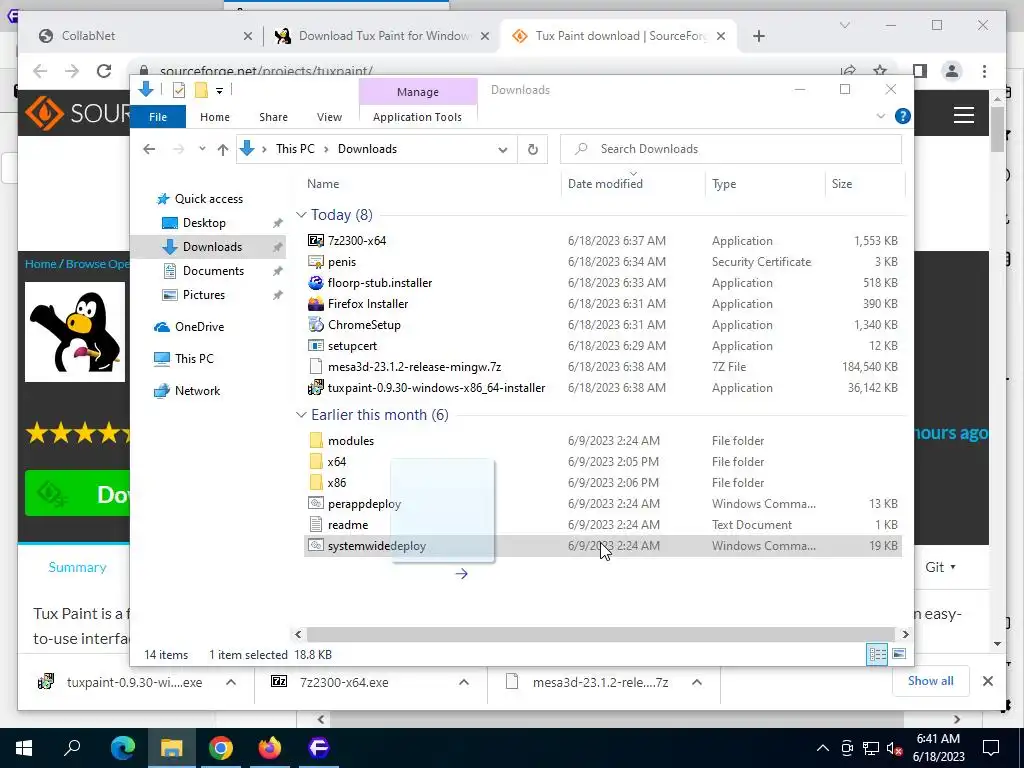Click Chrome icon on the taskbar

tap(221, 748)
